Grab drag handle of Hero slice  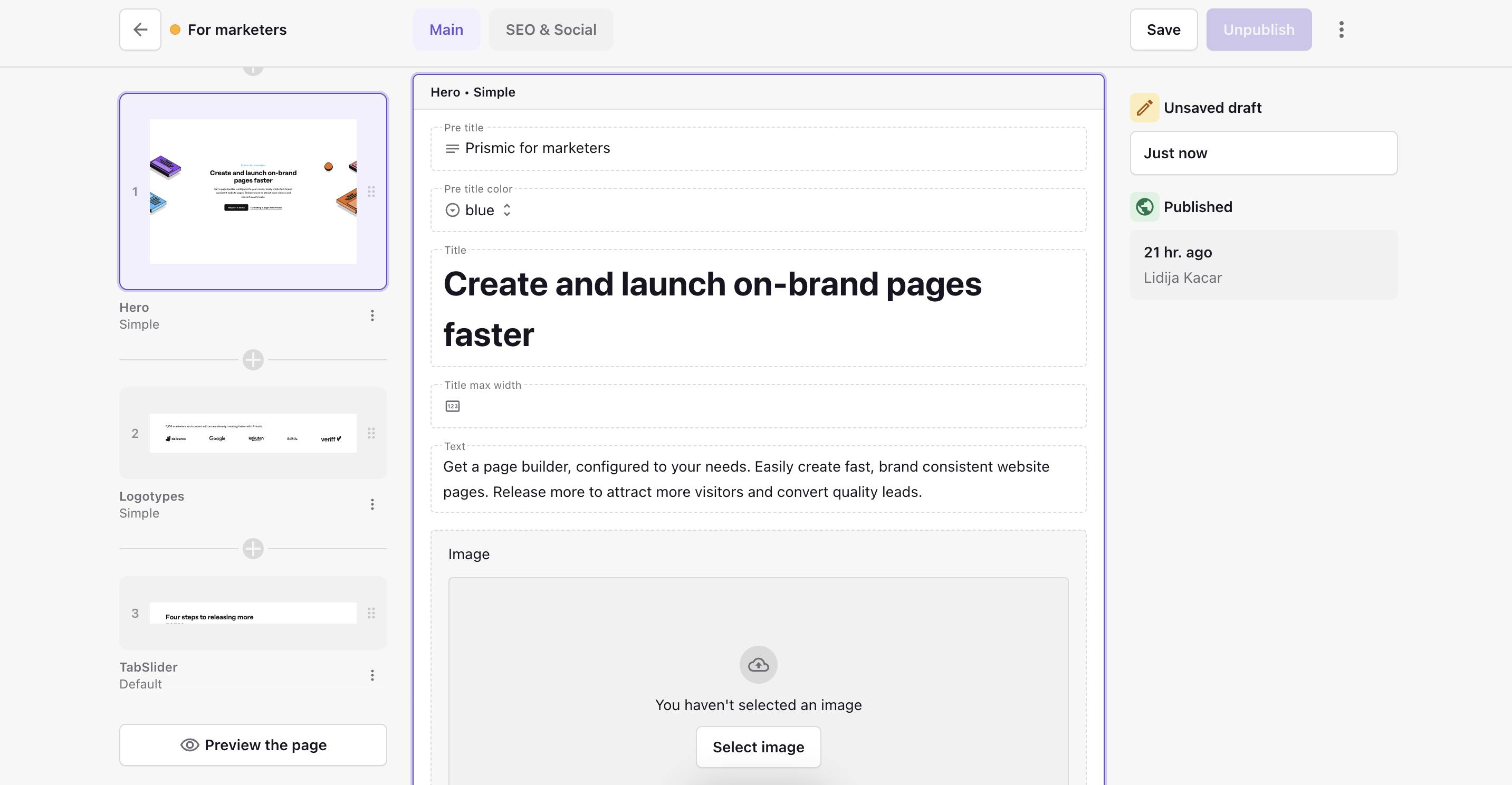click(x=371, y=192)
